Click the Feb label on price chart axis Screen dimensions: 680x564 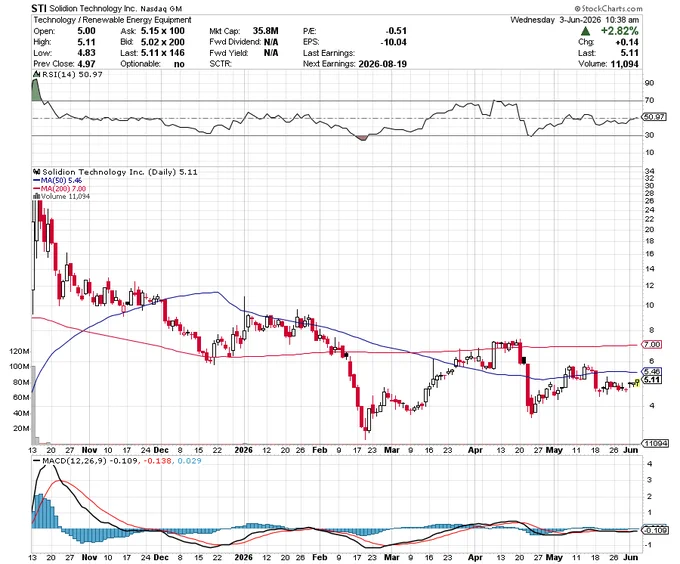[320, 450]
